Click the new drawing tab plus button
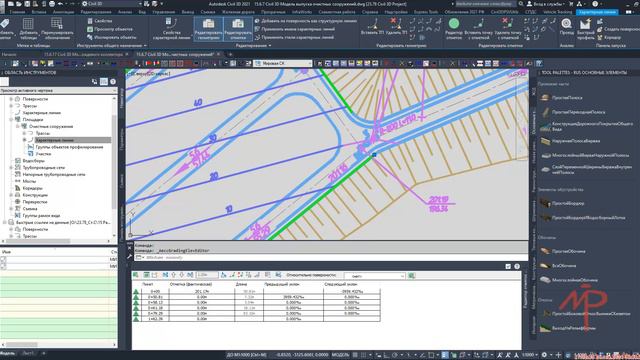Image resolution: width=640 pixels, height=360 pixels. tap(230, 54)
